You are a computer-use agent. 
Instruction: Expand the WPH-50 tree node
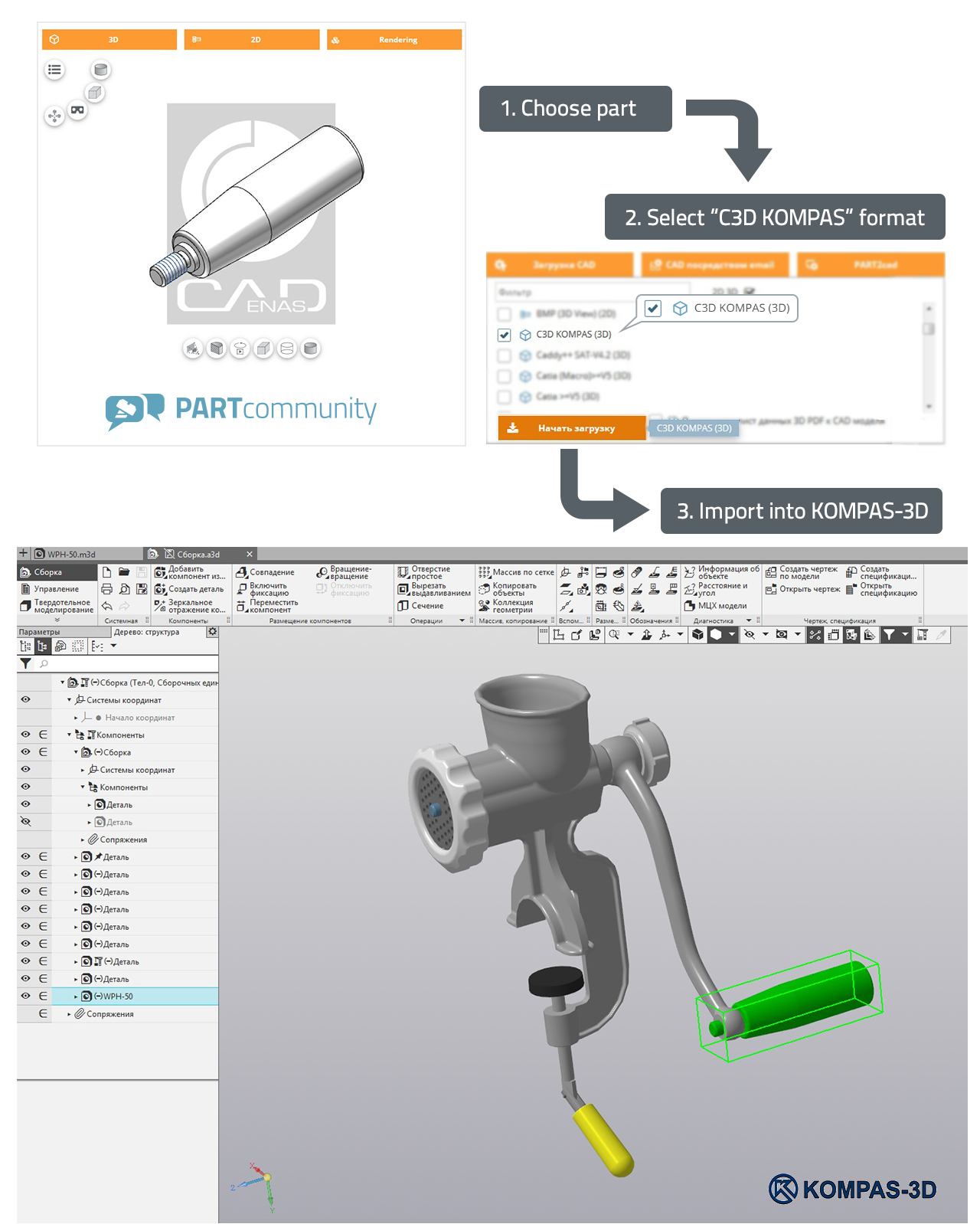tap(76, 997)
